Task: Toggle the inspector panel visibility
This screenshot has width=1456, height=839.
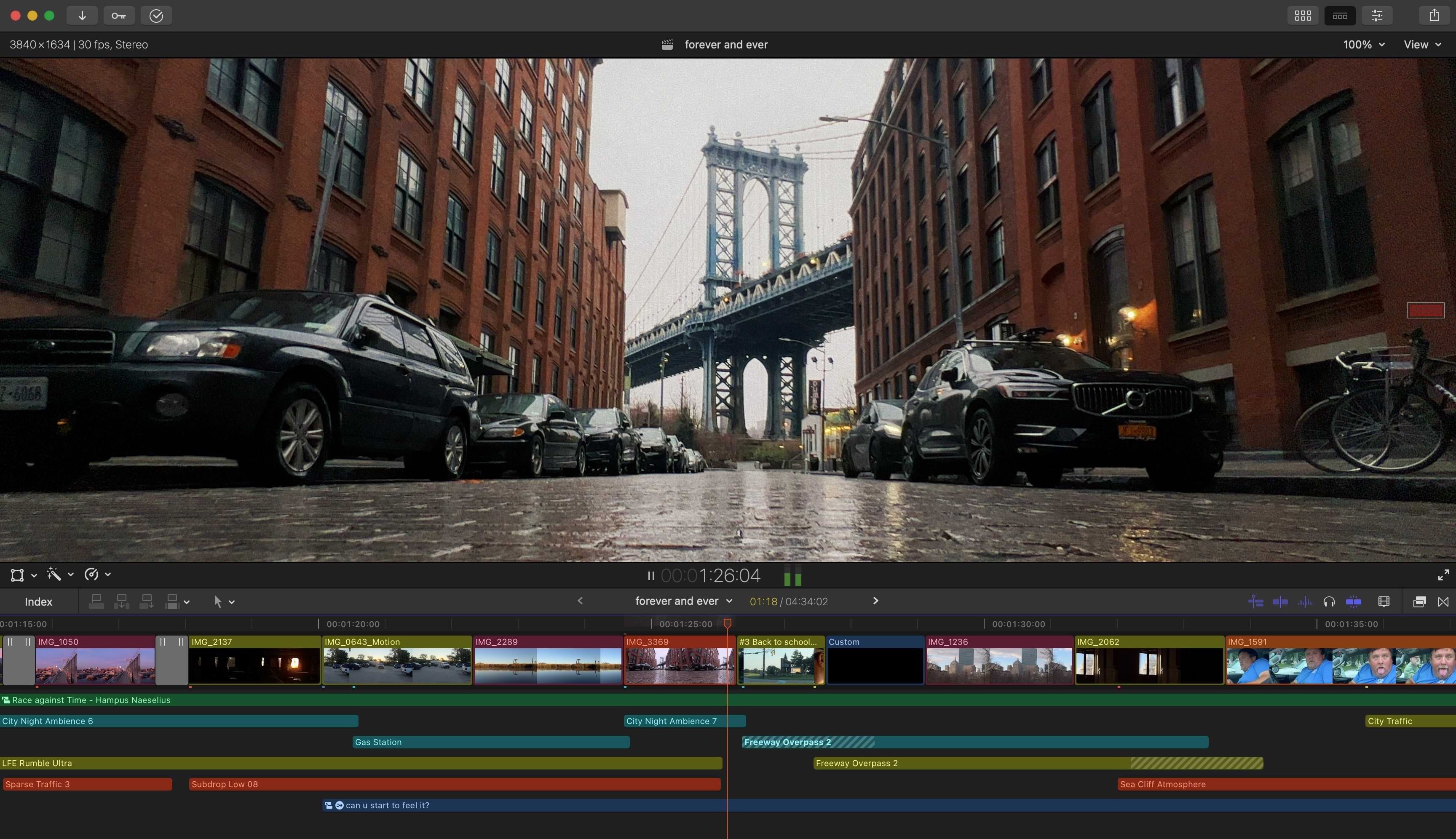Action: 1376,16
